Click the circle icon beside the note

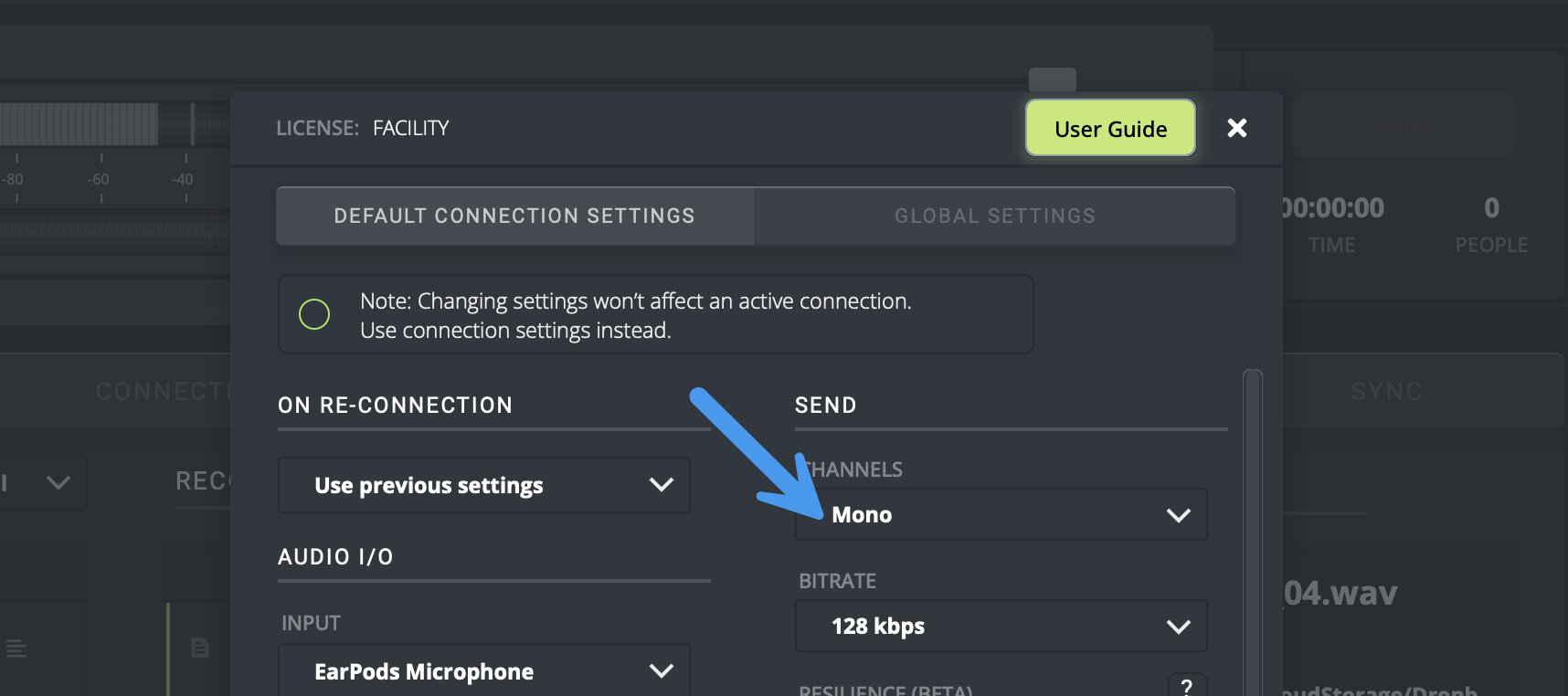coord(314,314)
